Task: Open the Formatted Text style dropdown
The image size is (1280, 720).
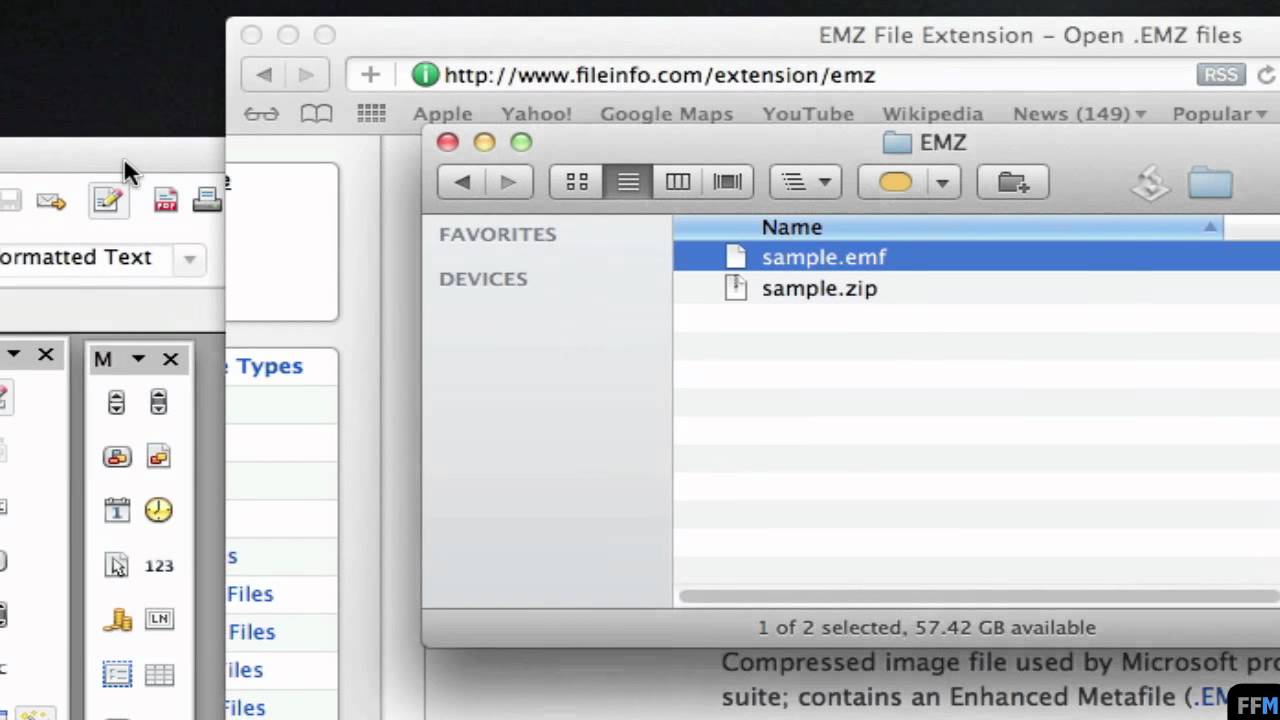Action: (x=189, y=259)
